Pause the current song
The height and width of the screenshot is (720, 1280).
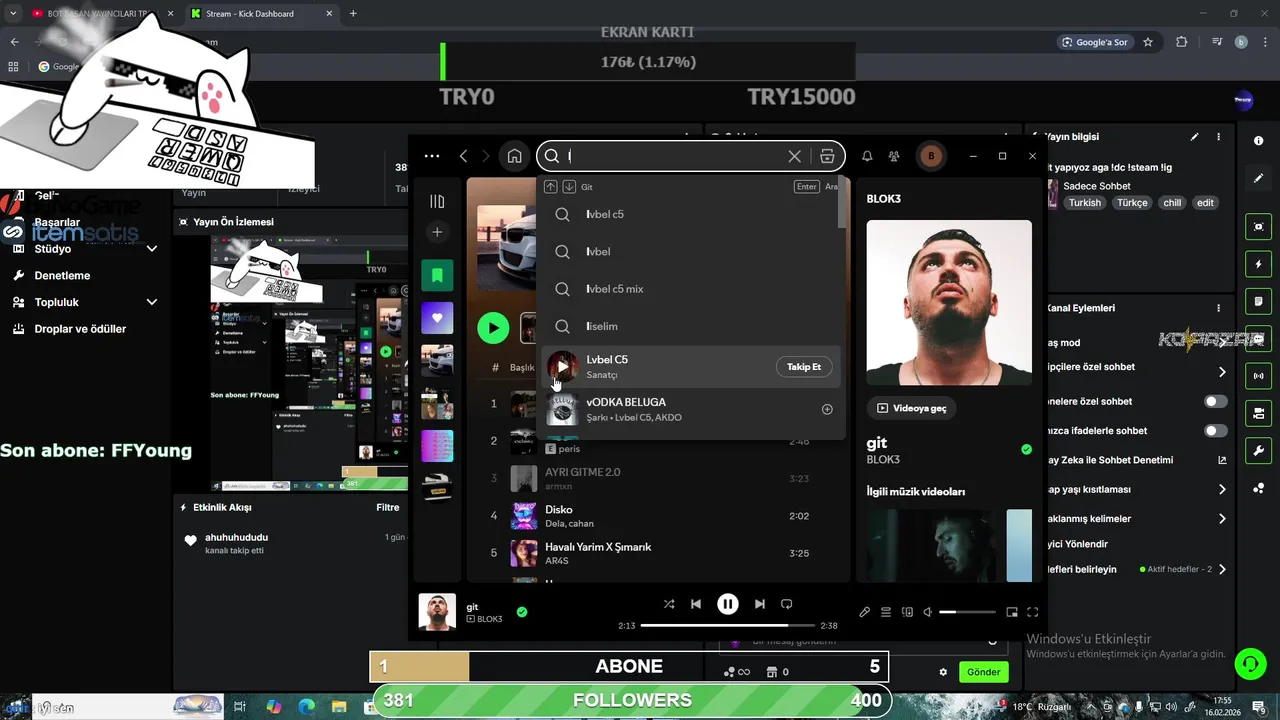pyautogui.click(x=728, y=604)
